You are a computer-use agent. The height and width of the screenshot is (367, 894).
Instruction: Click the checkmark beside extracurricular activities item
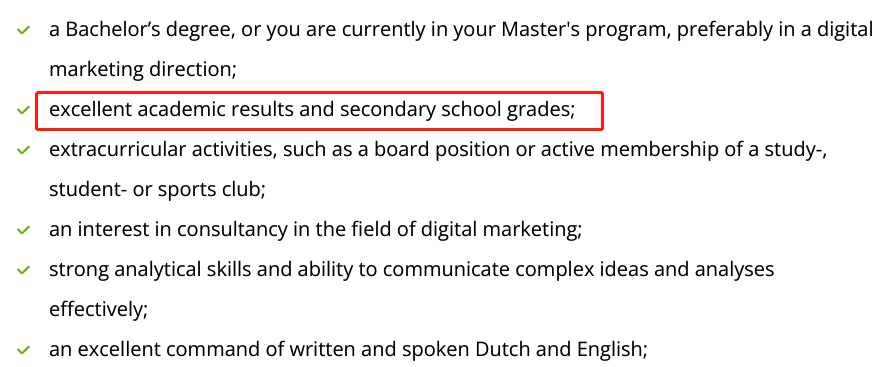click(x=23, y=150)
